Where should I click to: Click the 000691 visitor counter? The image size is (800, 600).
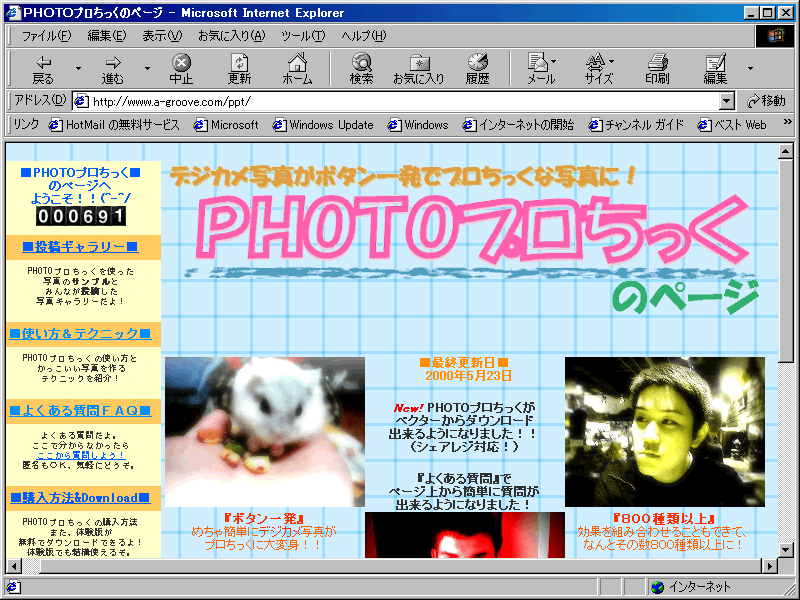81,216
